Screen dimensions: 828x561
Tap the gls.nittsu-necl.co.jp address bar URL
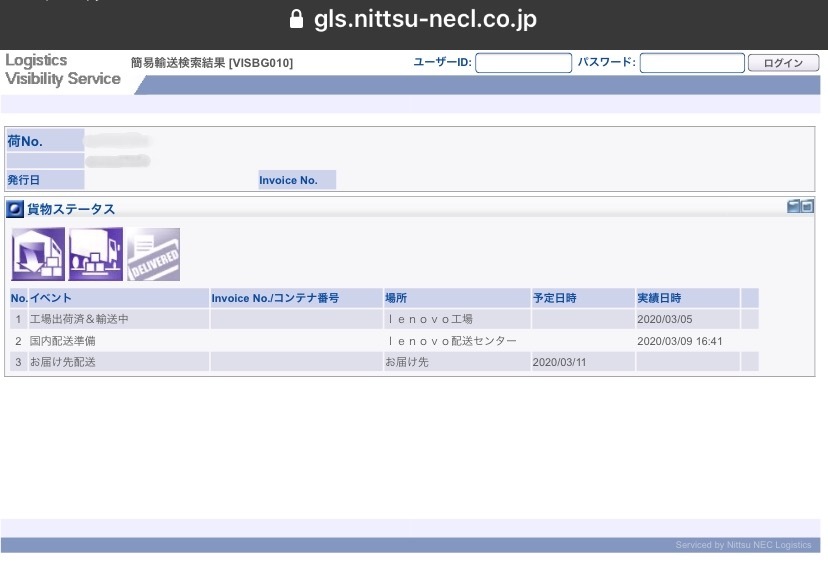pyautogui.click(x=425, y=20)
